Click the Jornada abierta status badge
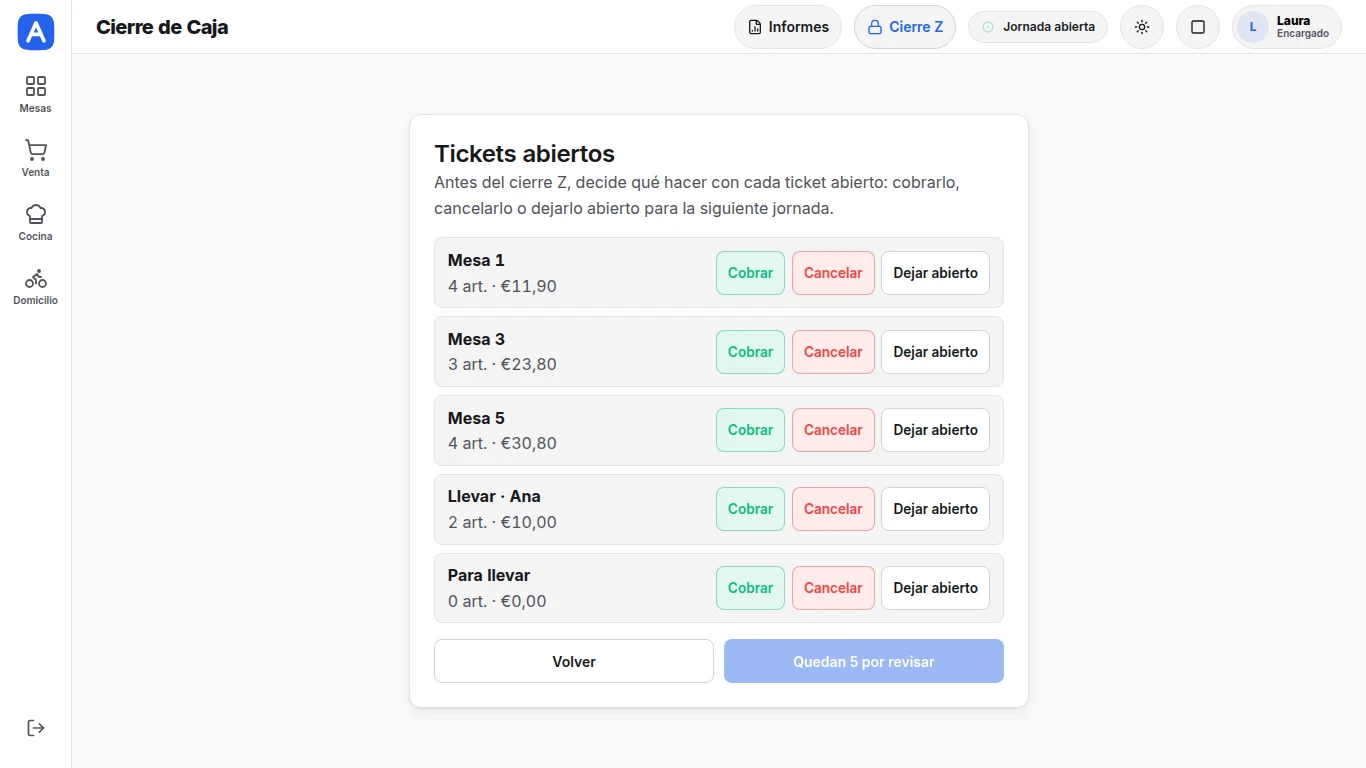The width and height of the screenshot is (1366, 768). (x=1038, y=27)
